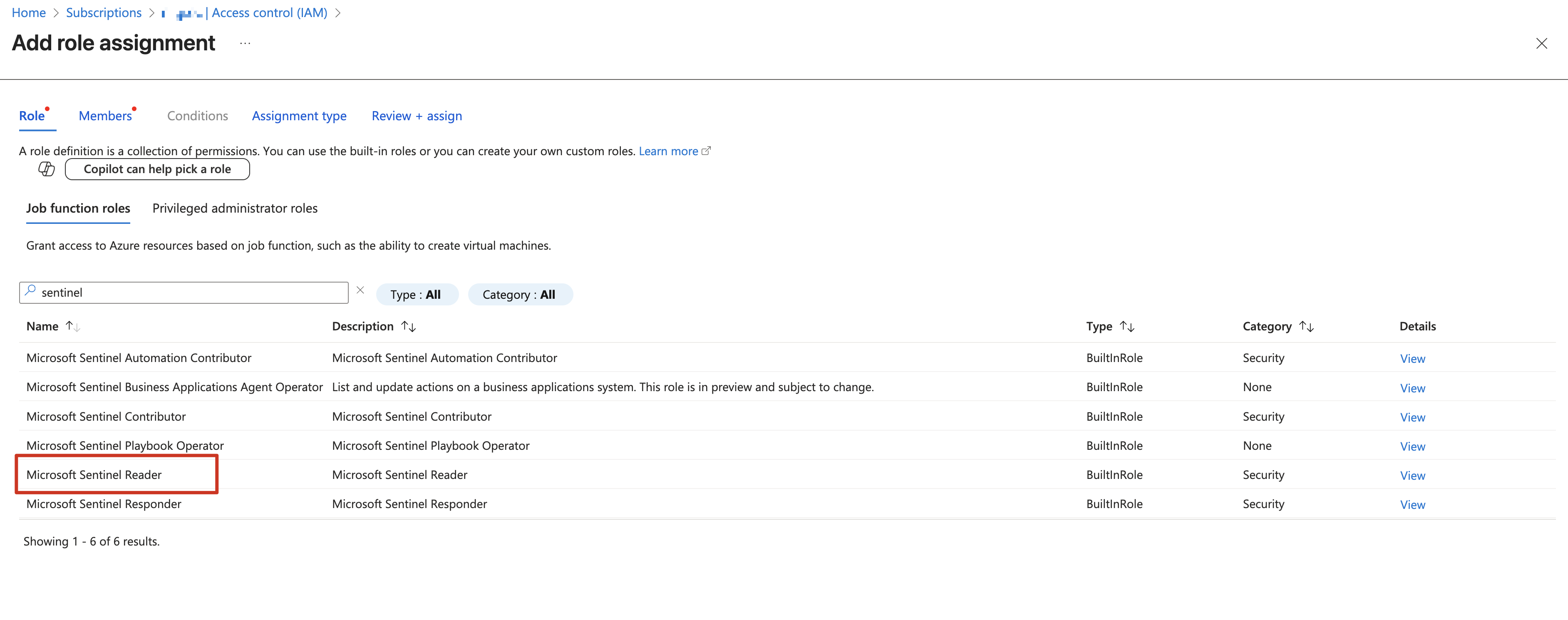Viewport: 1568px width, 620px height.
Task: Open the Assignment type tab
Action: click(299, 116)
